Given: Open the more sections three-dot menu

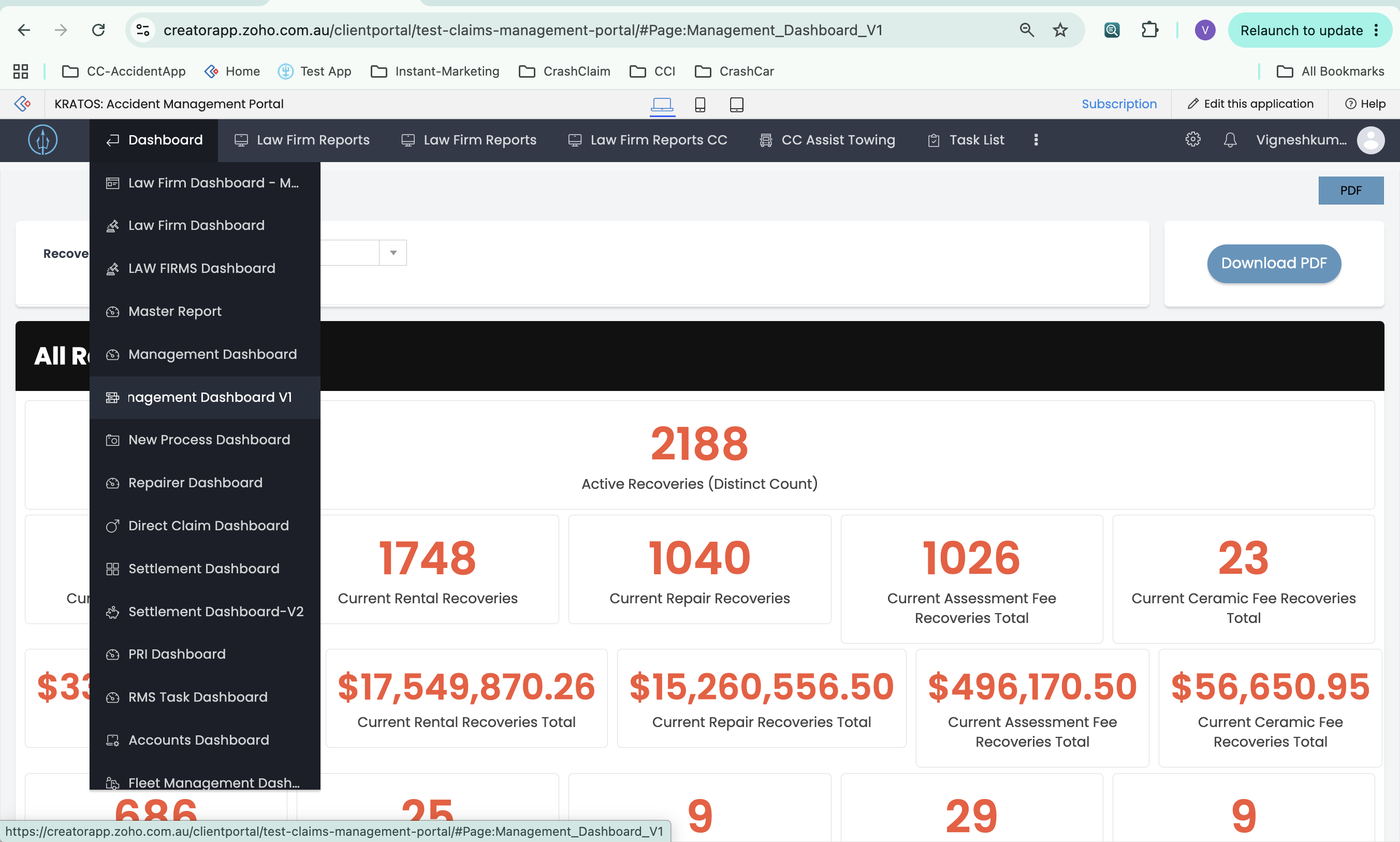Looking at the screenshot, I should coord(1036,140).
